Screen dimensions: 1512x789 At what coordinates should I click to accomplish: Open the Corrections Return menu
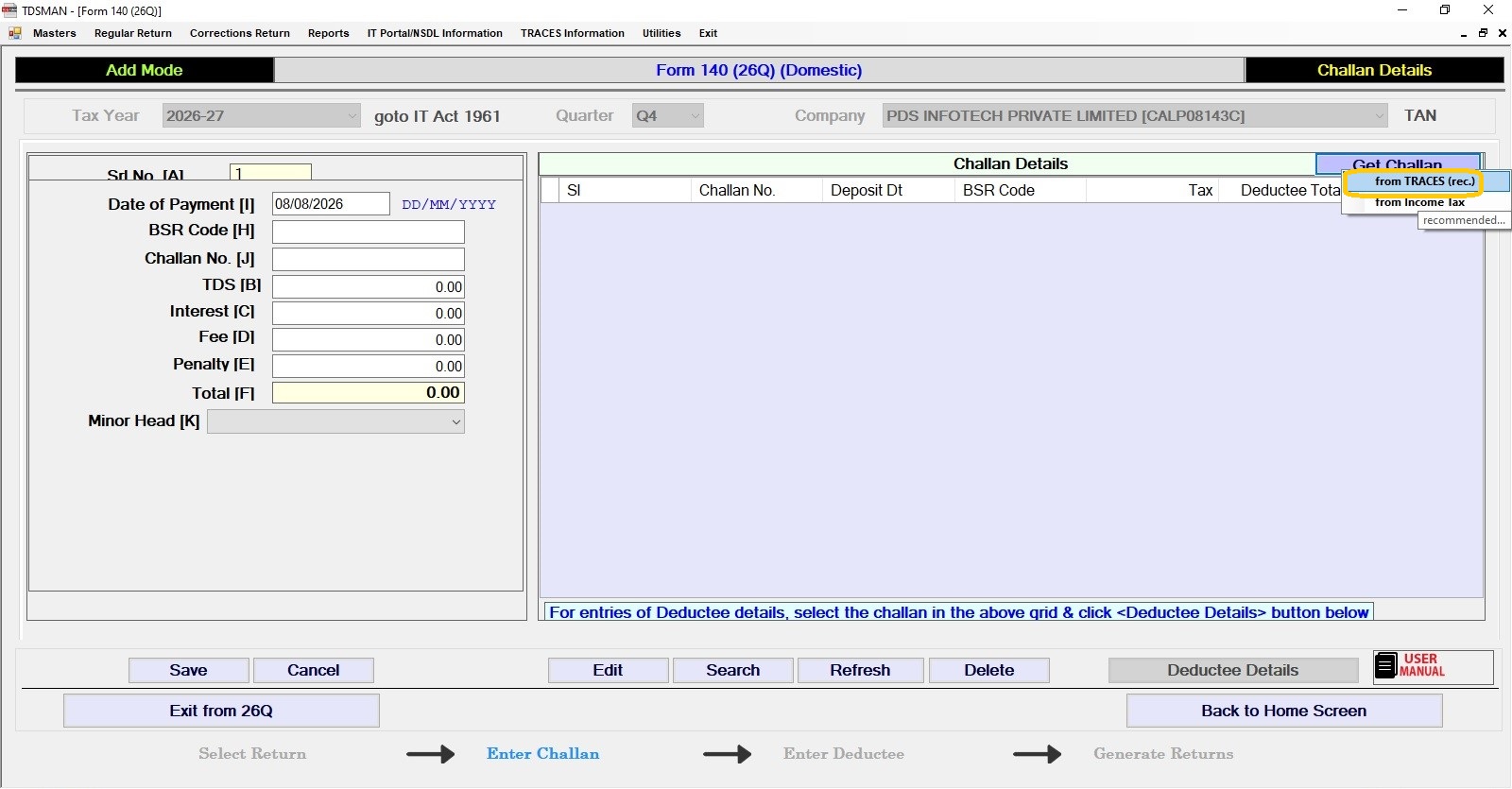[240, 33]
